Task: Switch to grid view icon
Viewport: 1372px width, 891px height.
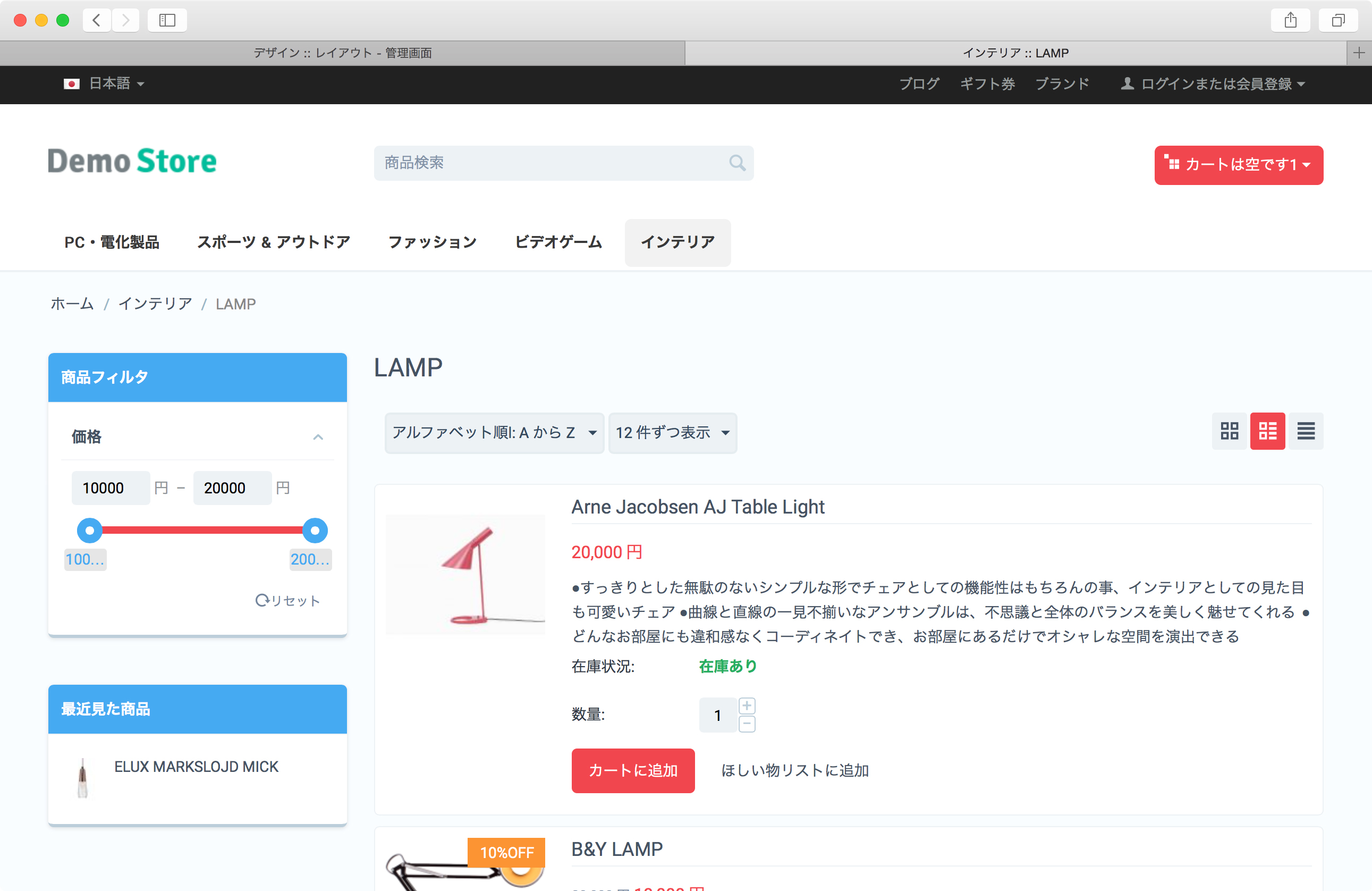Action: pos(1229,431)
